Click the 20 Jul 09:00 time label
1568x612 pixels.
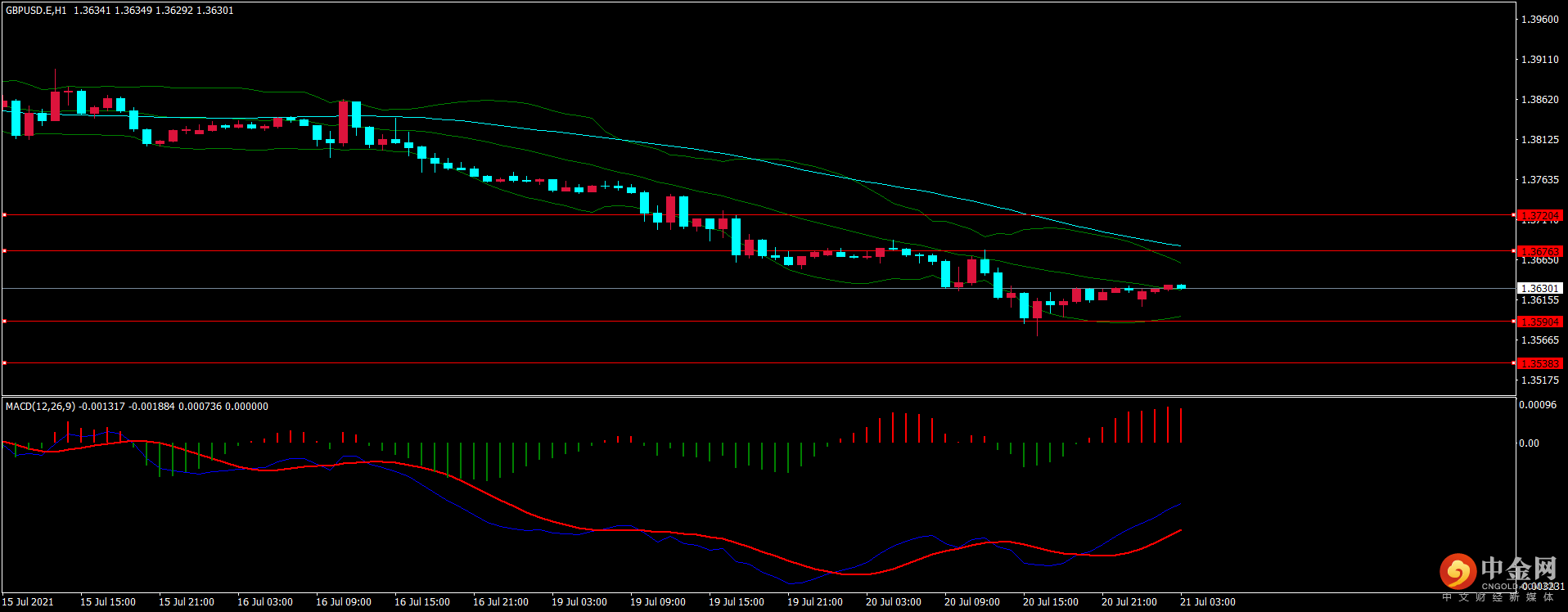click(x=972, y=602)
